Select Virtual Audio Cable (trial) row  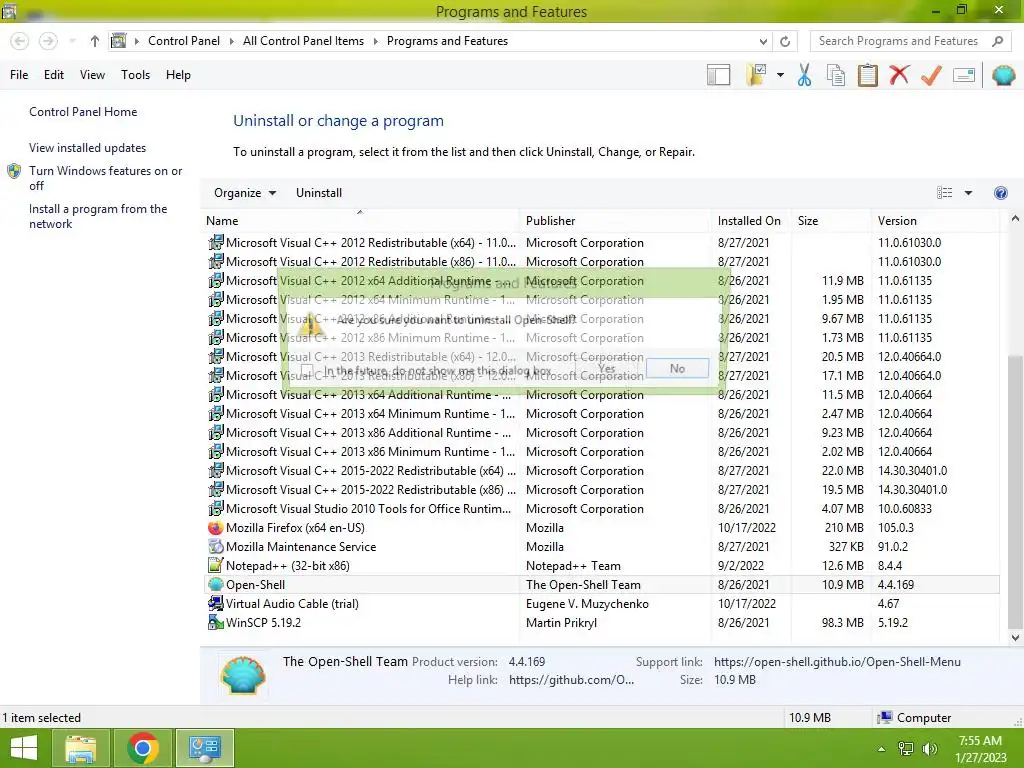[x=600, y=603]
